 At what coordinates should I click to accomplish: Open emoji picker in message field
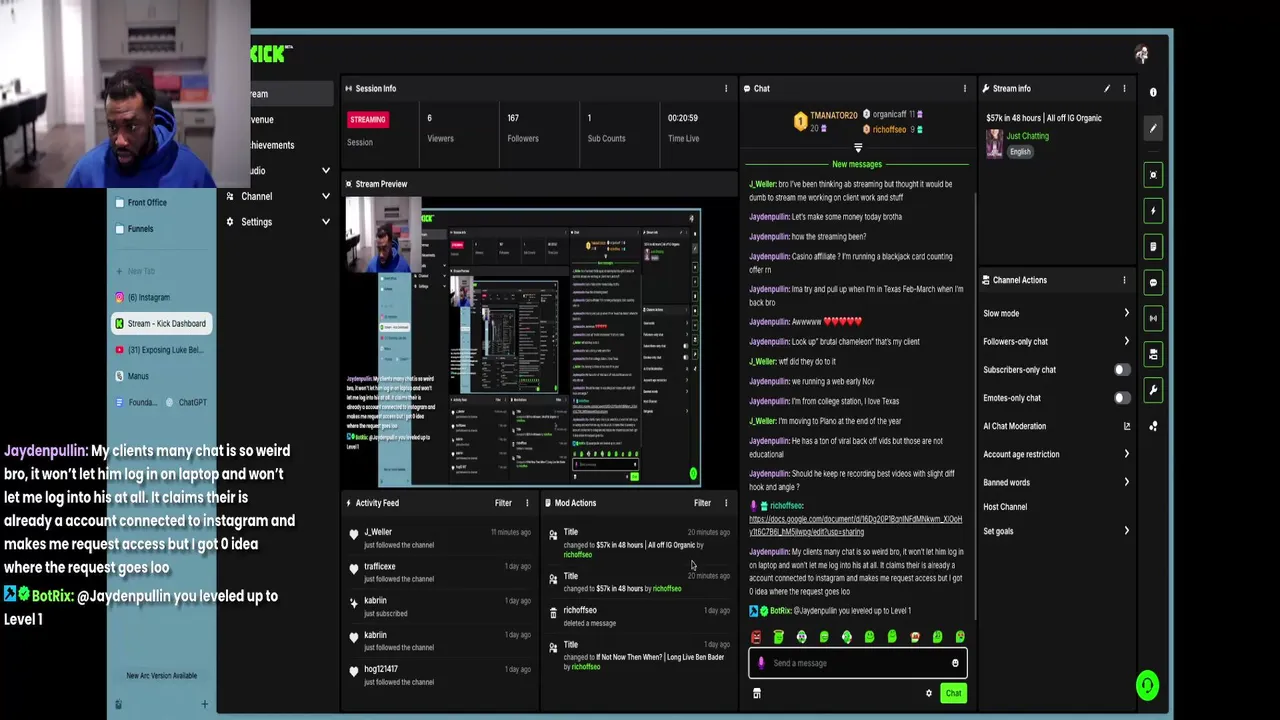coord(955,663)
